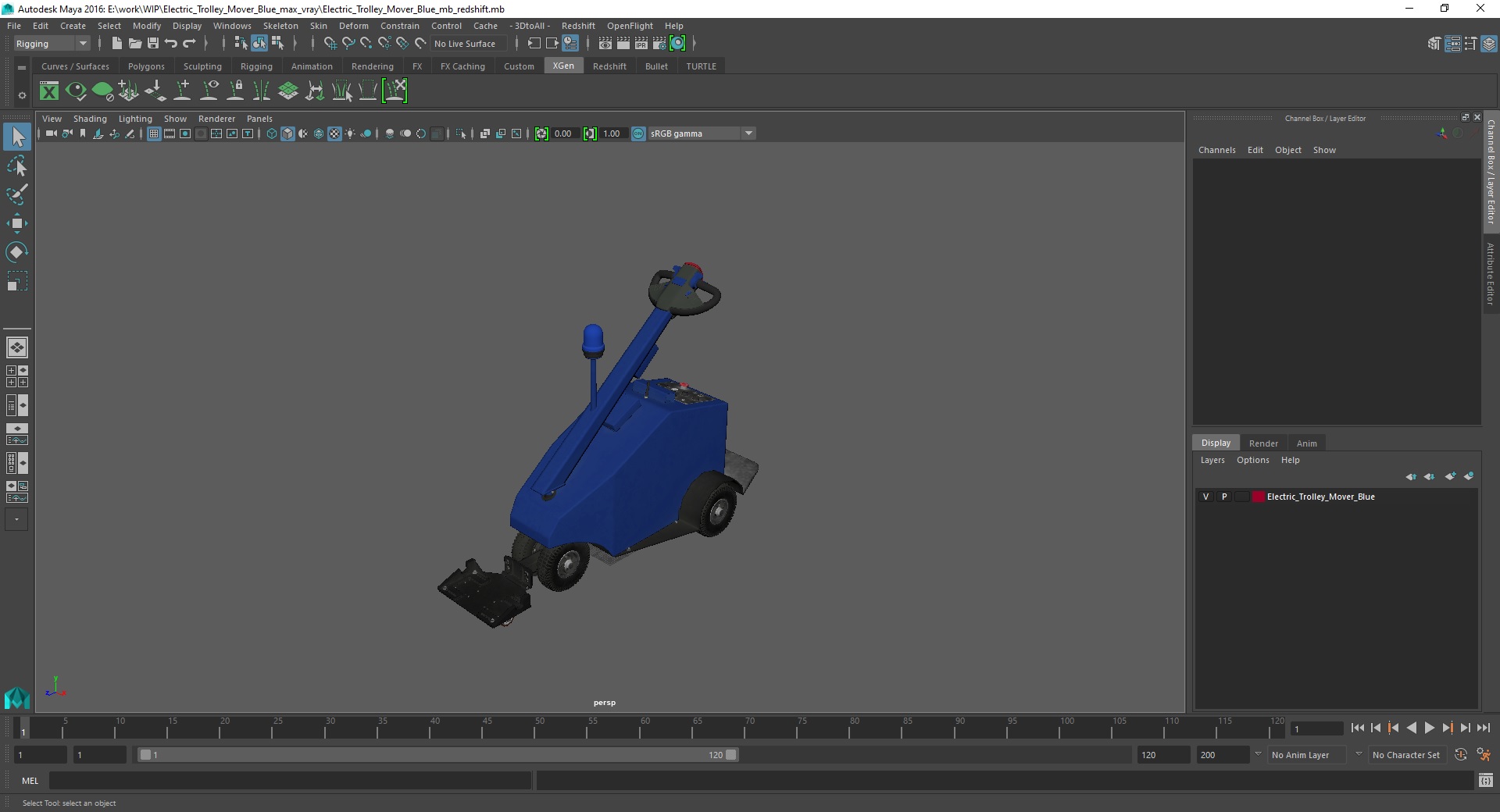This screenshot has width=1500, height=812.
Task: Click the Snap to grids icon
Action: (x=330, y=44)
